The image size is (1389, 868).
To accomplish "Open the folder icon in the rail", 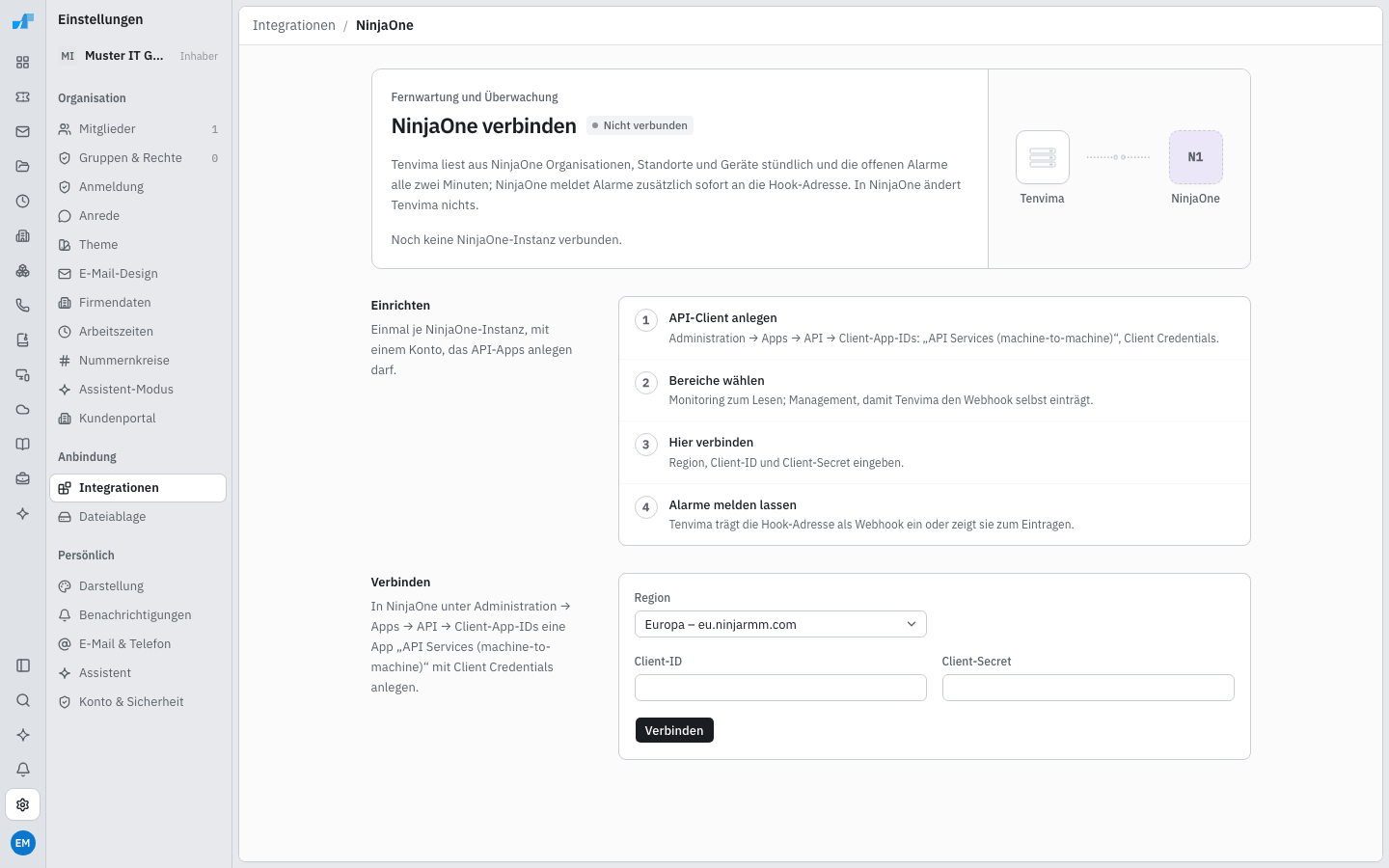I will (x=23, y=167).
